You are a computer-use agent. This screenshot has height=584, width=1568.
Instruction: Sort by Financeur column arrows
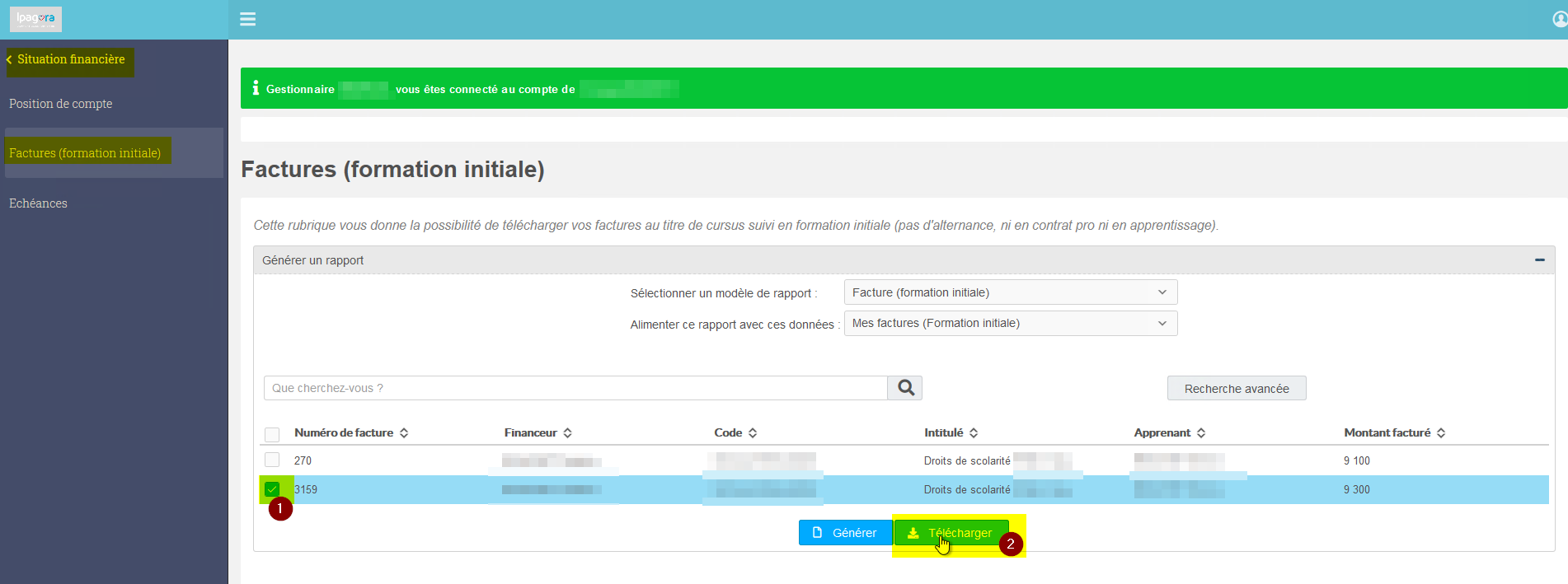pos(567,433)
